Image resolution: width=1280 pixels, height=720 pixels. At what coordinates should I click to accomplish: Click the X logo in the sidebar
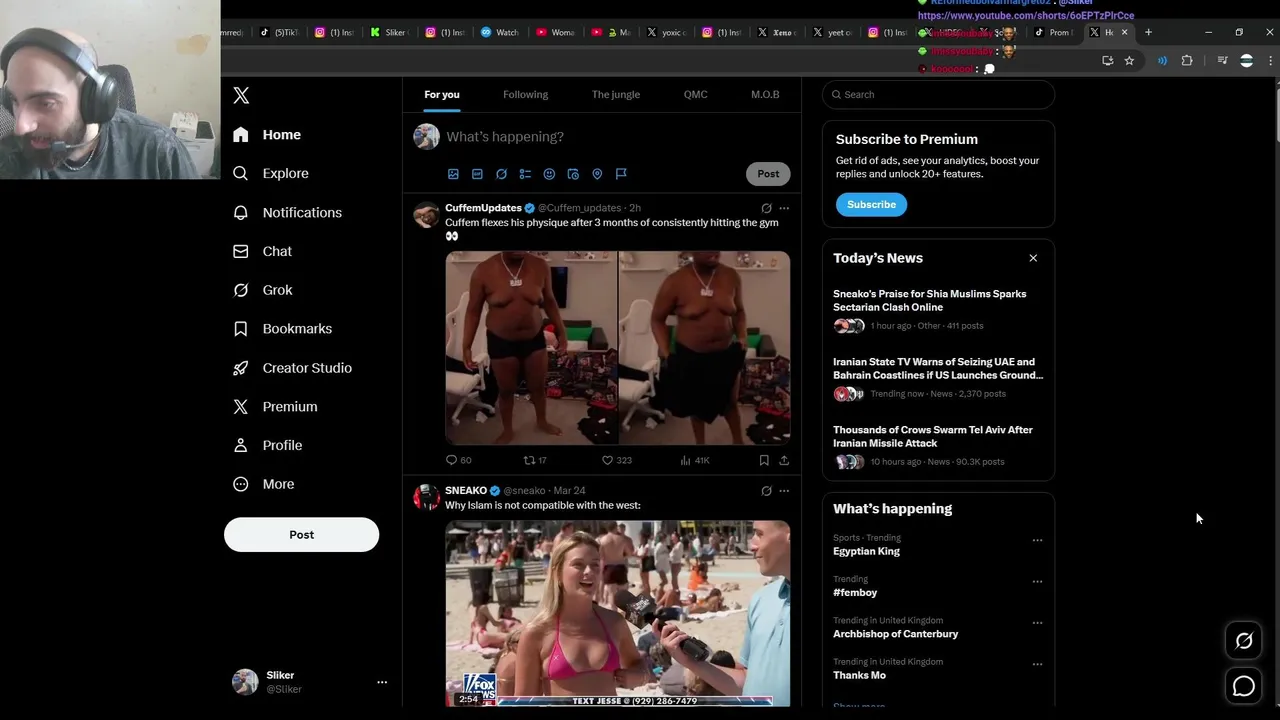point(241,96)
